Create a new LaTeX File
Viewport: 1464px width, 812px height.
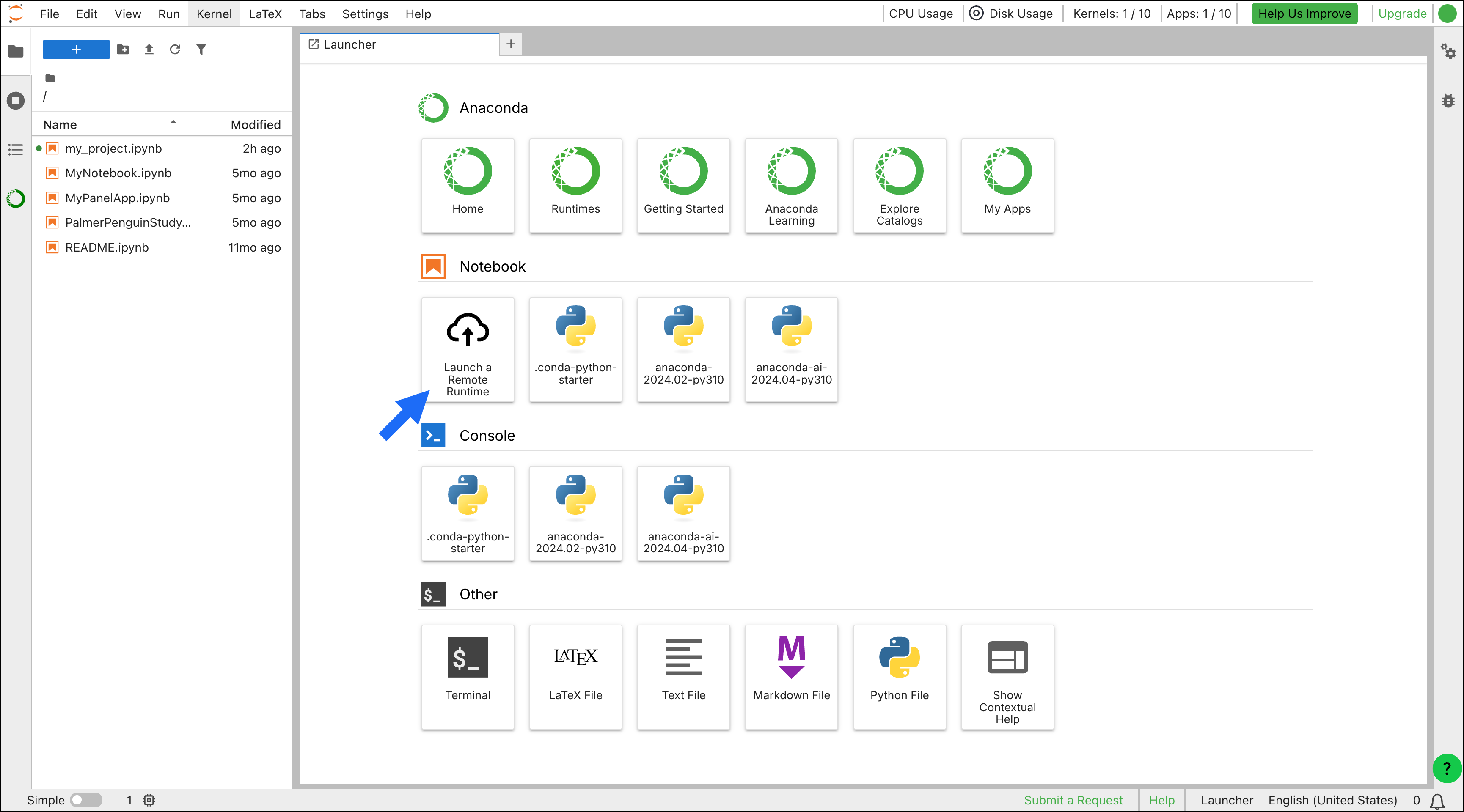coord(575,676)
